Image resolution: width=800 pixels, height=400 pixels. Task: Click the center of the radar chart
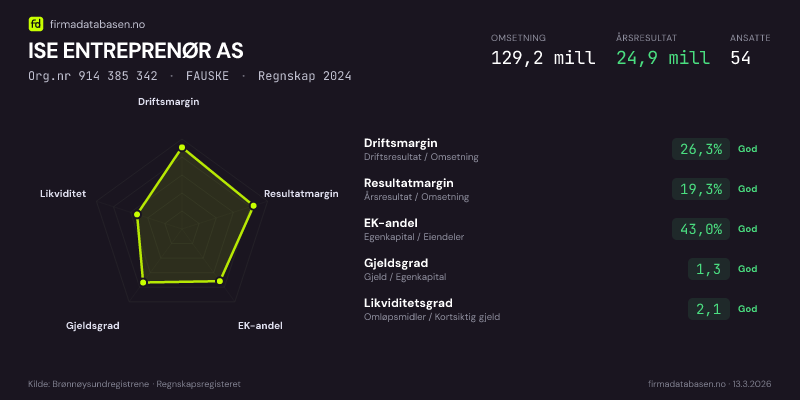tap(182, 227)
